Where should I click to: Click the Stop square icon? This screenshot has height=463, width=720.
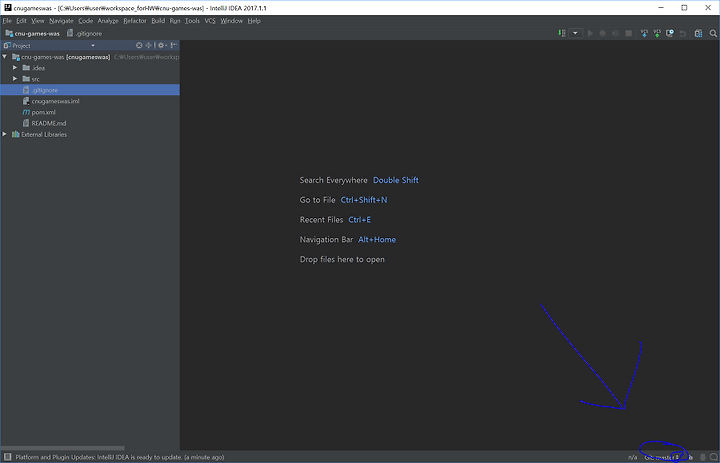coord(629,33)
